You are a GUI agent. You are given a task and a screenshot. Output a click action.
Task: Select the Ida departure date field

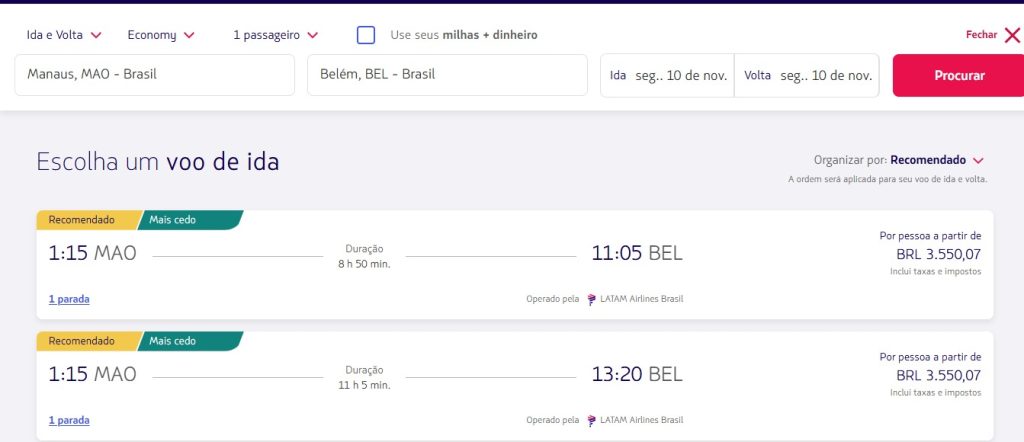tap(667, 76)
